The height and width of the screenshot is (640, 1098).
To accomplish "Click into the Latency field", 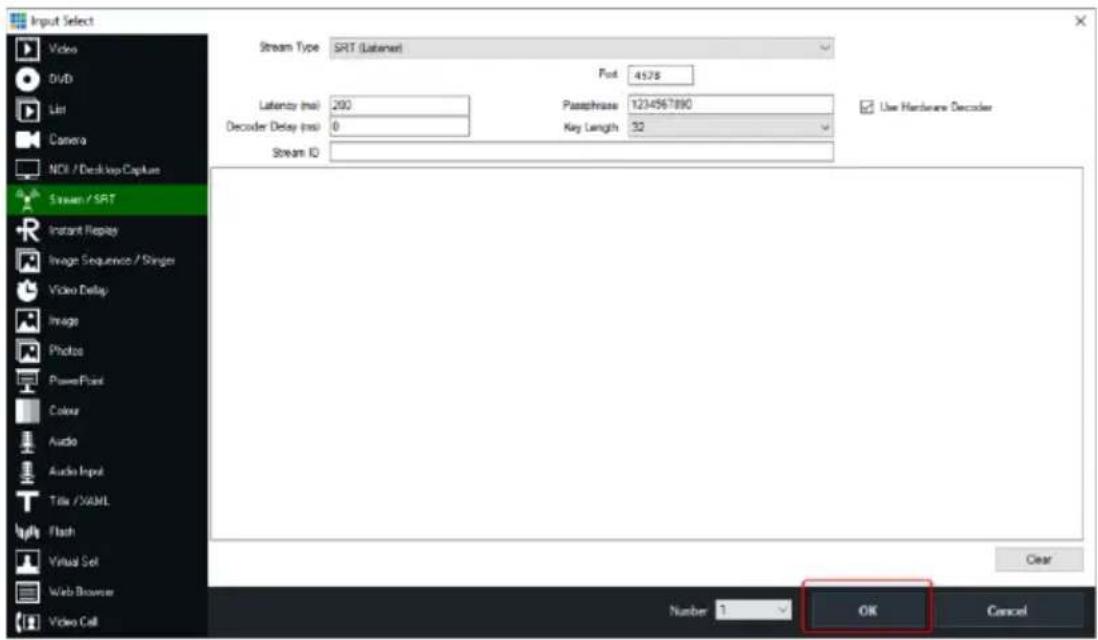I will point(399,105).
